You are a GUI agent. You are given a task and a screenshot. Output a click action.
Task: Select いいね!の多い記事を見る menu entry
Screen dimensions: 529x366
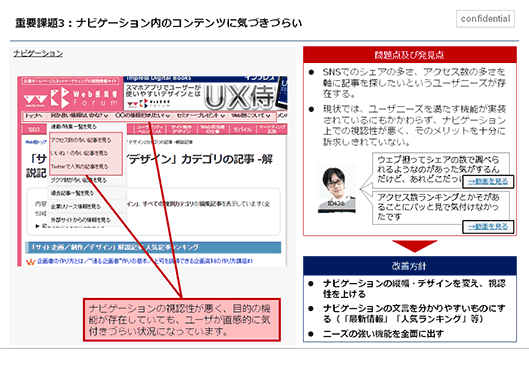[x=80, y=153]
